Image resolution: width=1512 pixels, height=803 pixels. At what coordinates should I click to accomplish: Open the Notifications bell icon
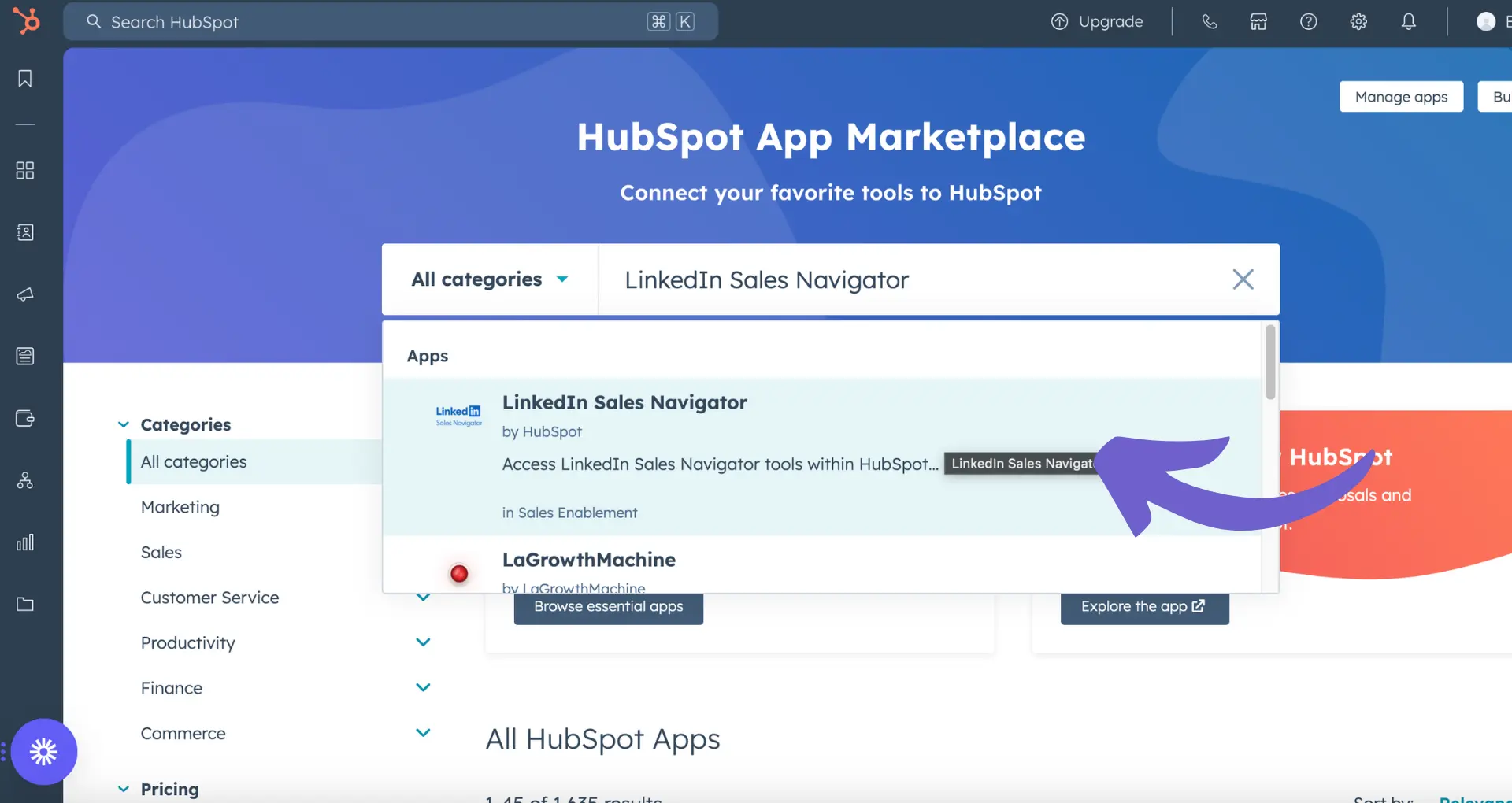tap(1409, 22)
